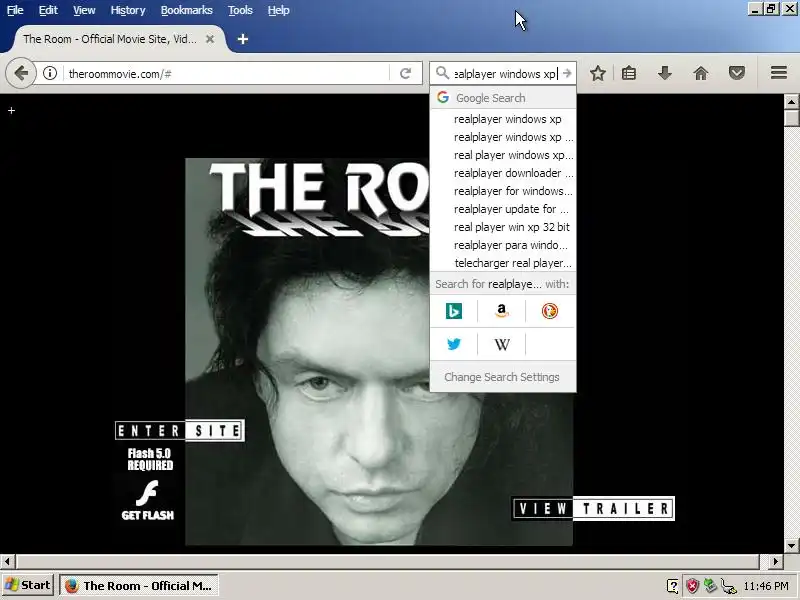Open the Edit menu

48,10
